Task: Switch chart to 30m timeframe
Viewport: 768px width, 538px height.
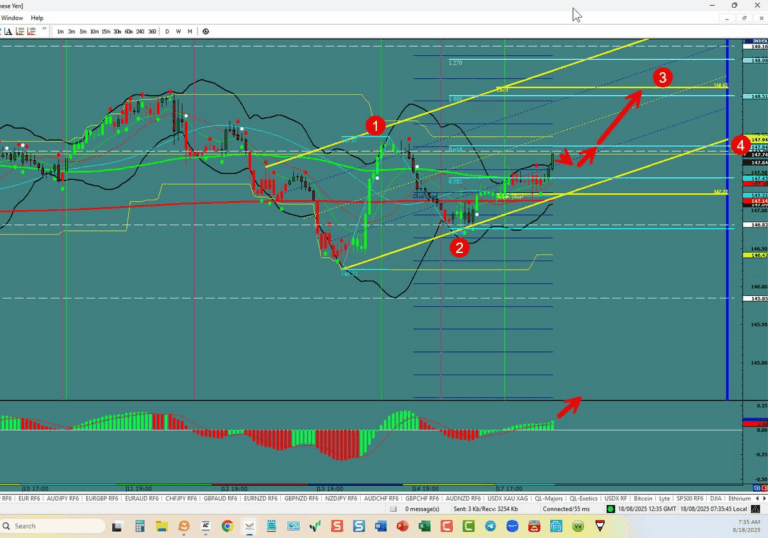Action: (117, 31)
